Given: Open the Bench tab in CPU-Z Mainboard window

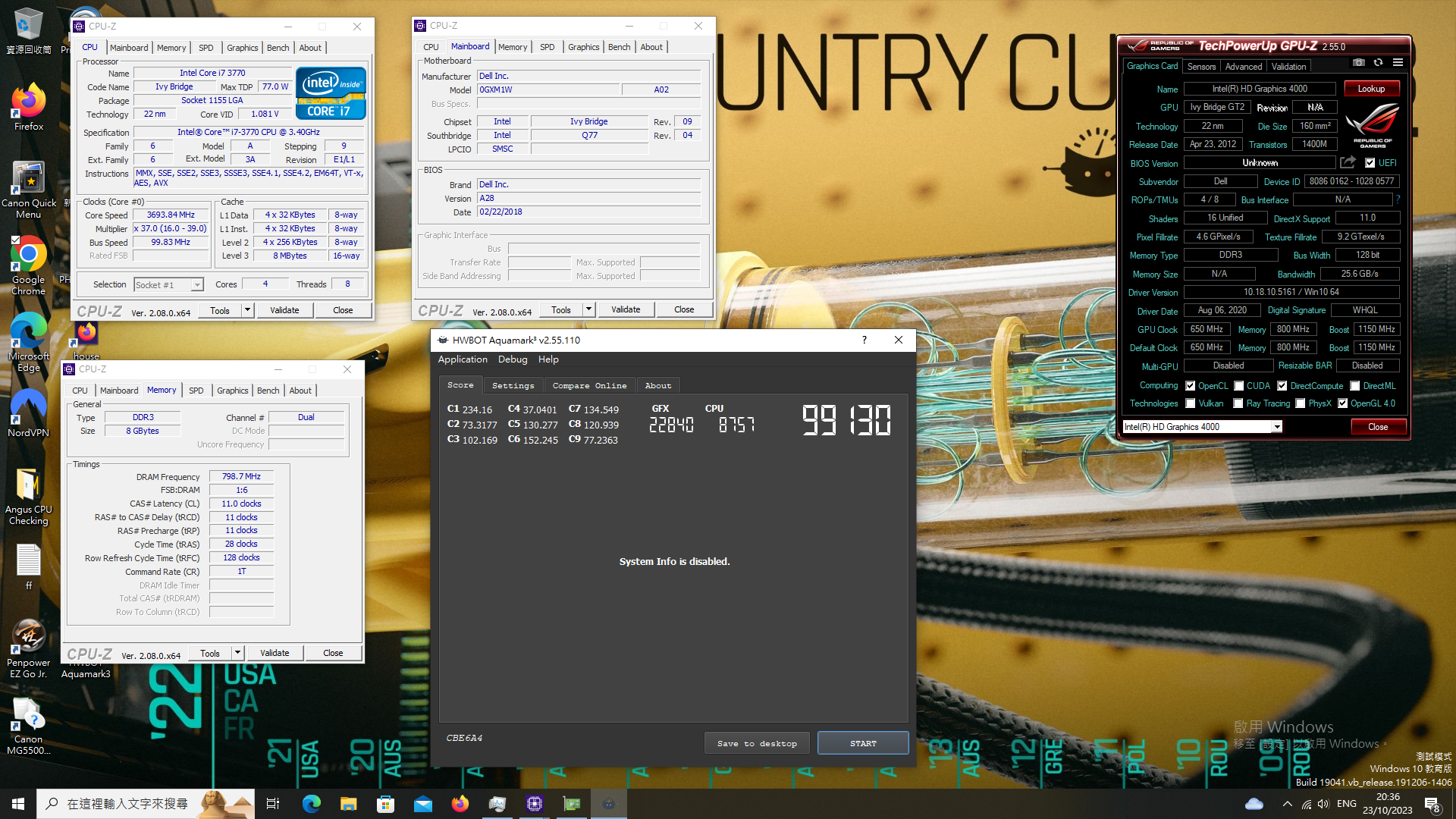Looking at the screenshot, I should (619, 47).
